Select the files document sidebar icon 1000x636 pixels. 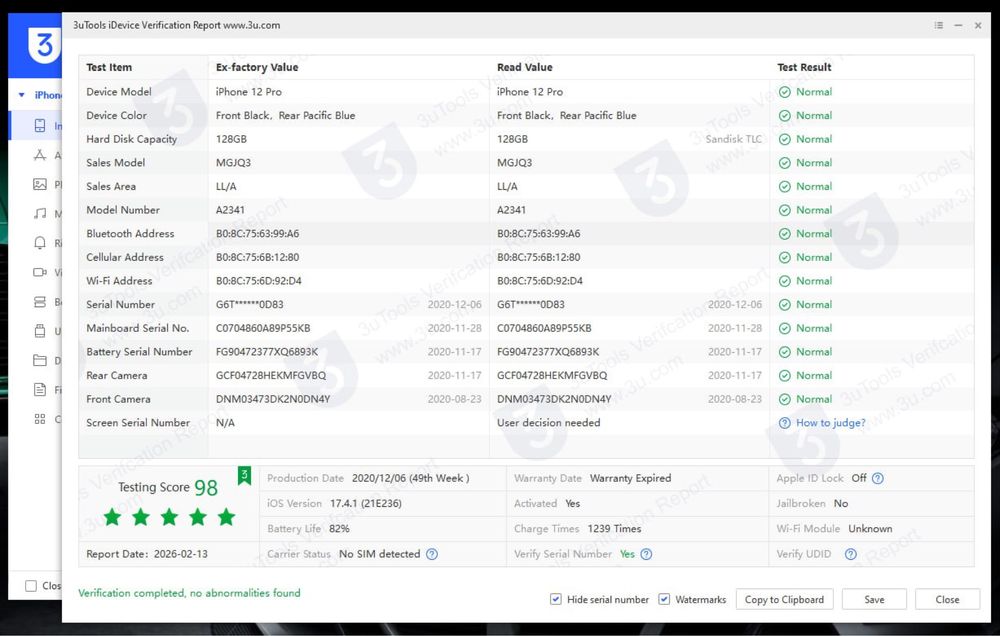(x=40, y=390)
